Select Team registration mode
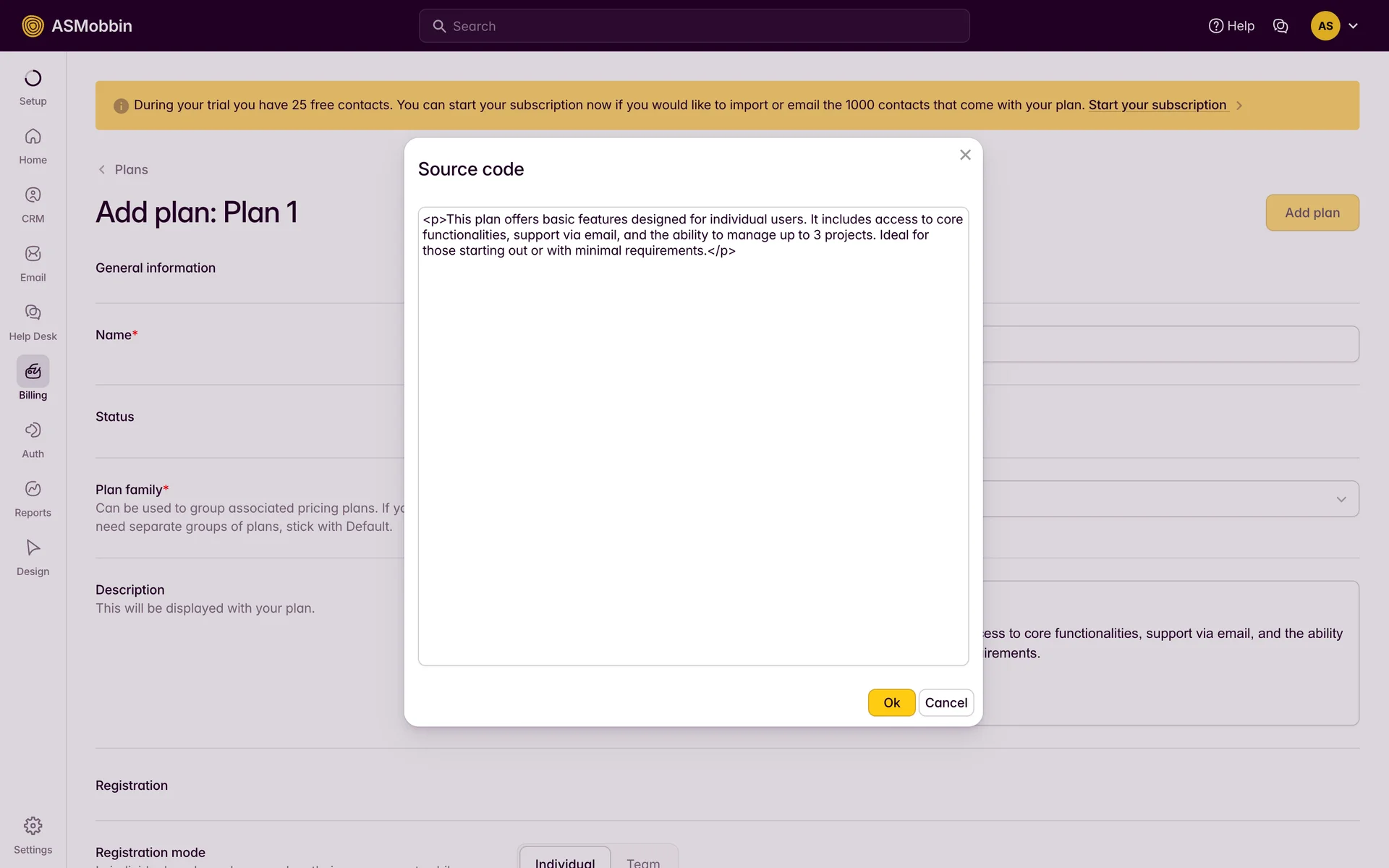The width and height of the screenshot is (1389, 868). (x=642, y=861)
